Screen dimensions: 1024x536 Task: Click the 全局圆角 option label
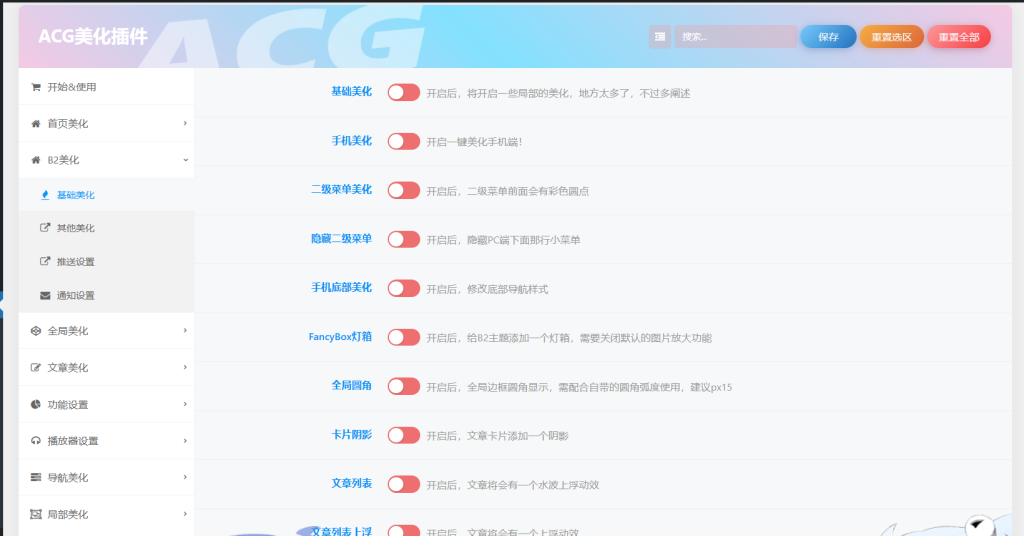tap(351, 385)
